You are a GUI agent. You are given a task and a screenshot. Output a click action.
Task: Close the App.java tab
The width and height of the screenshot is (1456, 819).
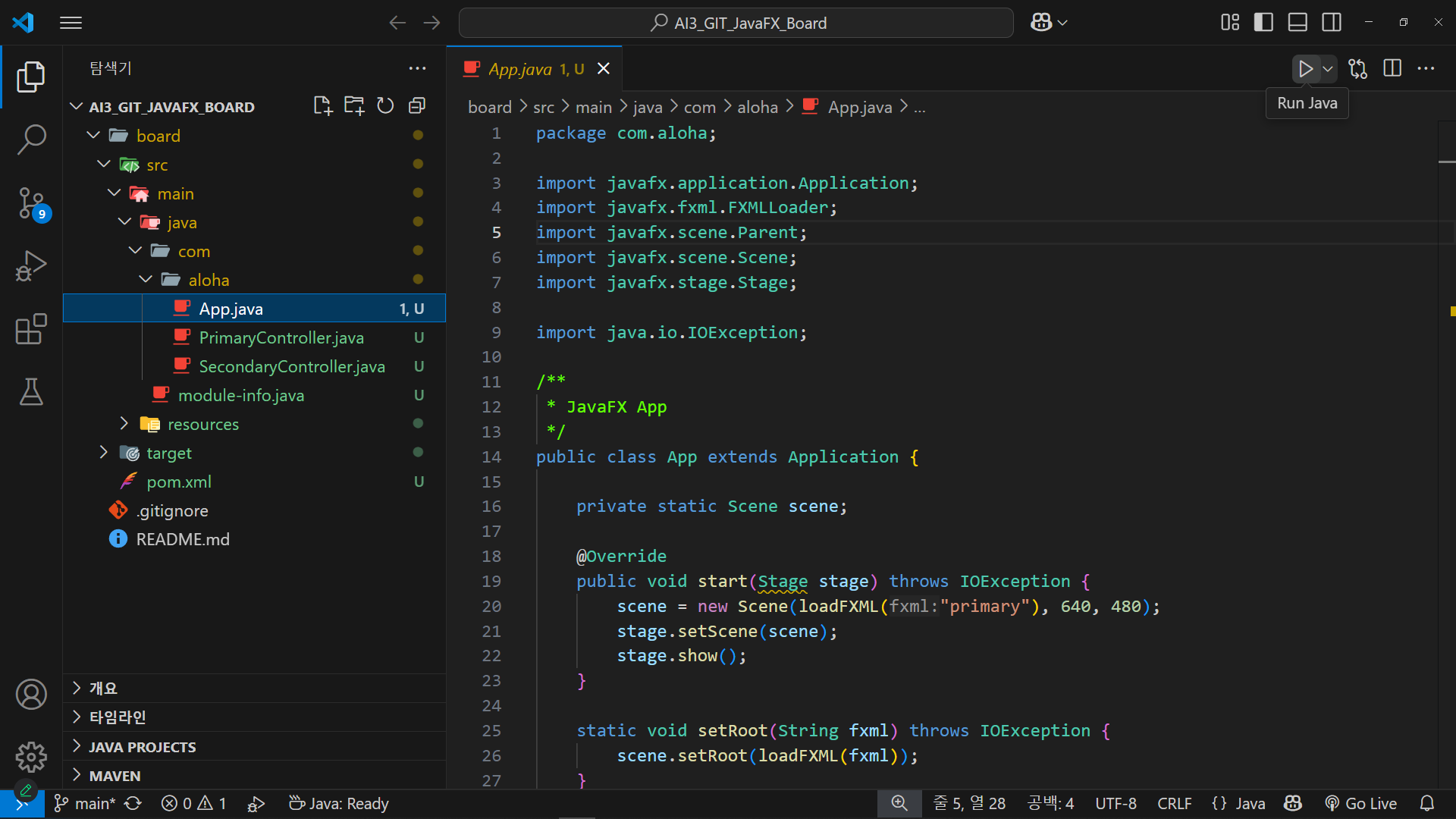point(604,69)
